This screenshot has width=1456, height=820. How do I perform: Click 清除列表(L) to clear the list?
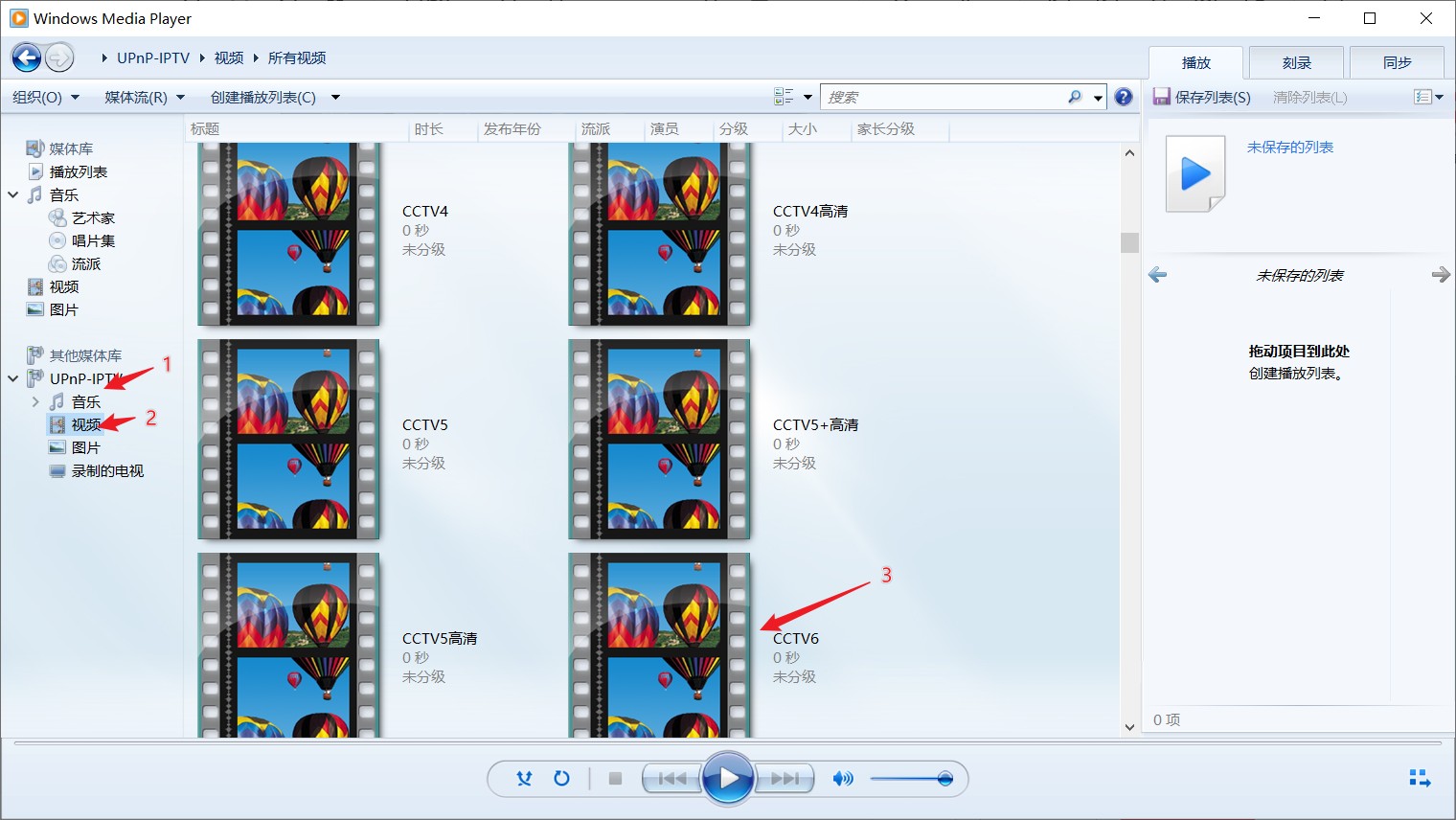1308,97
